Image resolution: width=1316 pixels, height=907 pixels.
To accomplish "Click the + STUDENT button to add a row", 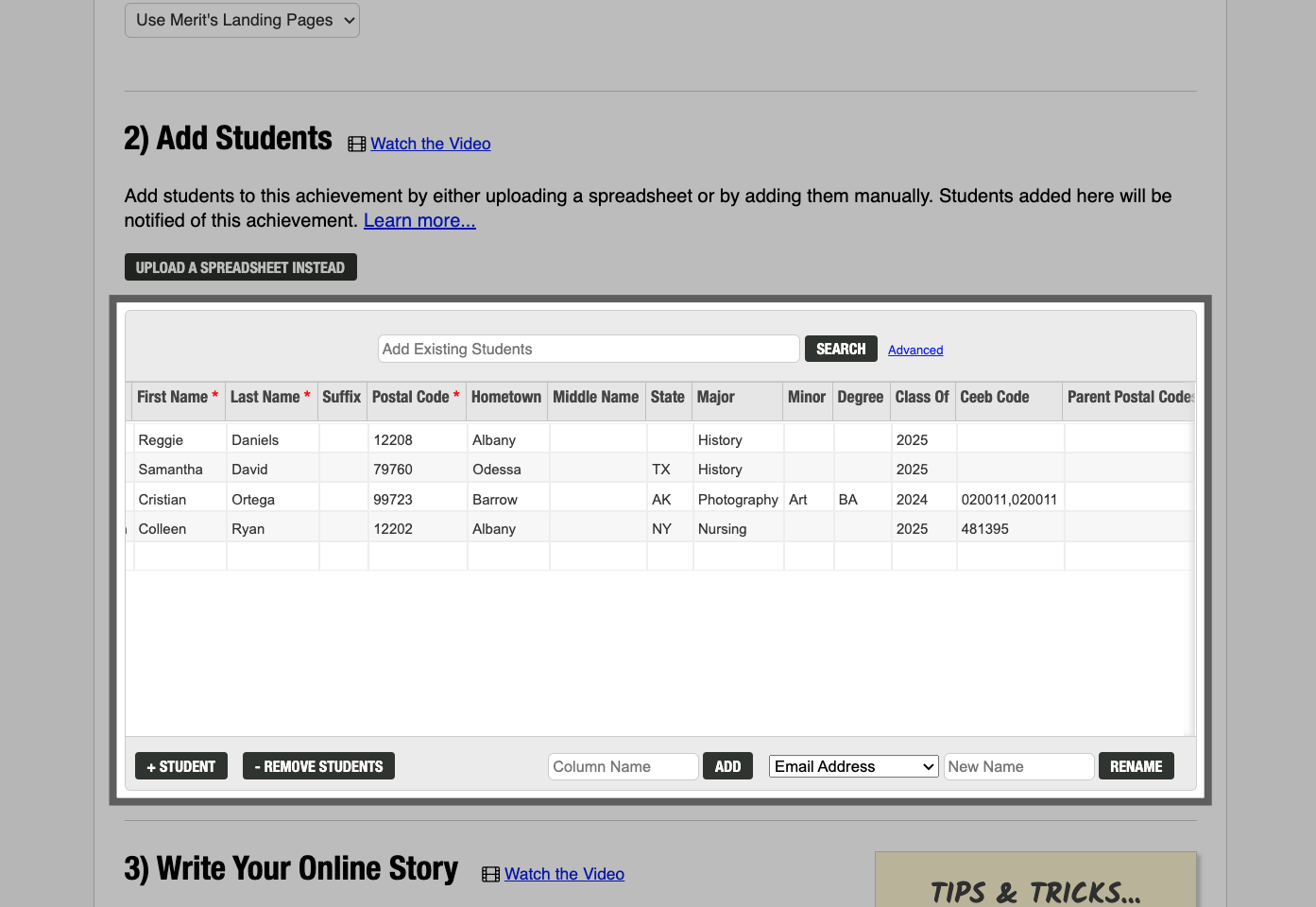I will point(180,765).
